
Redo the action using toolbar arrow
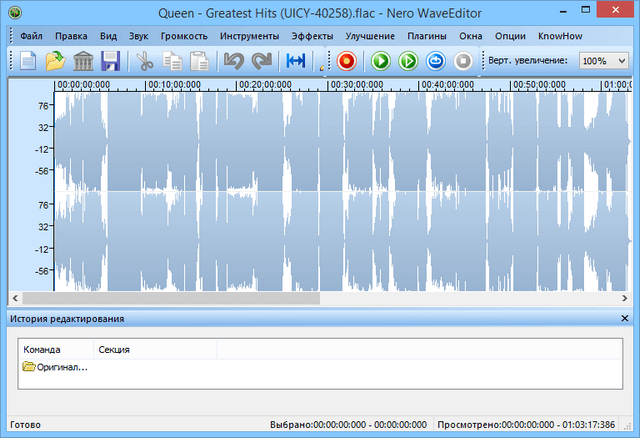262,61
